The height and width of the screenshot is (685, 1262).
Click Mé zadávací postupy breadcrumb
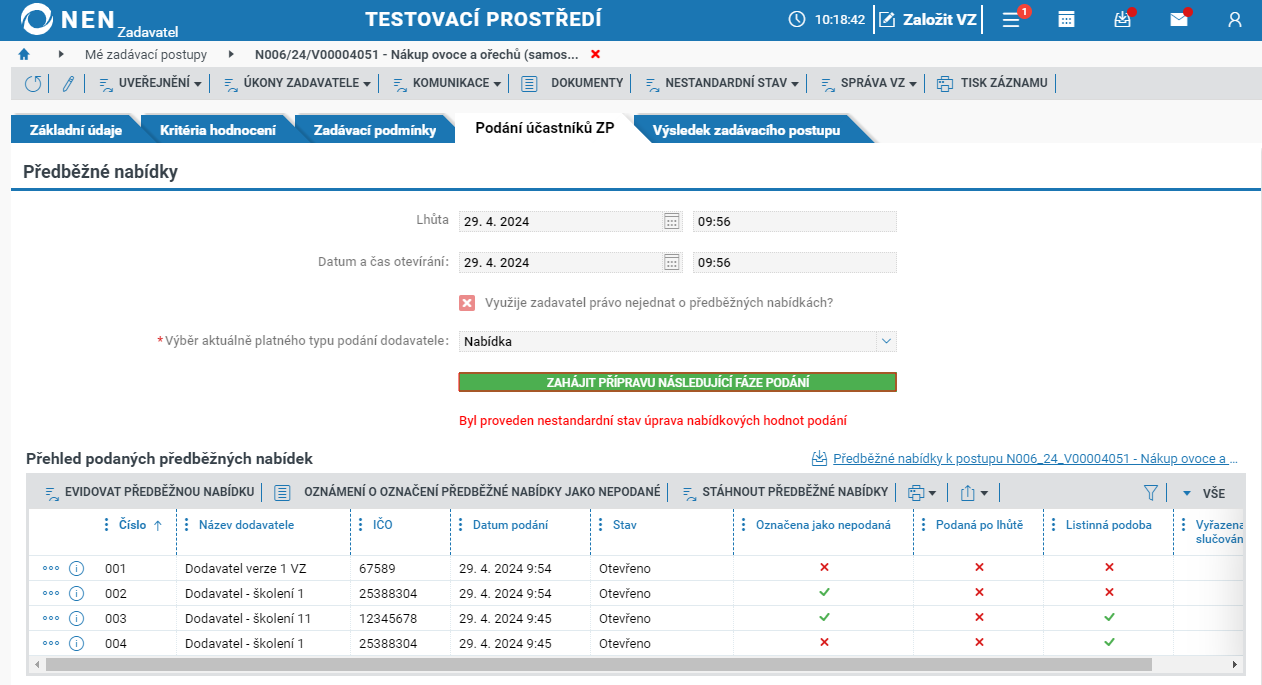pos(145,54)
